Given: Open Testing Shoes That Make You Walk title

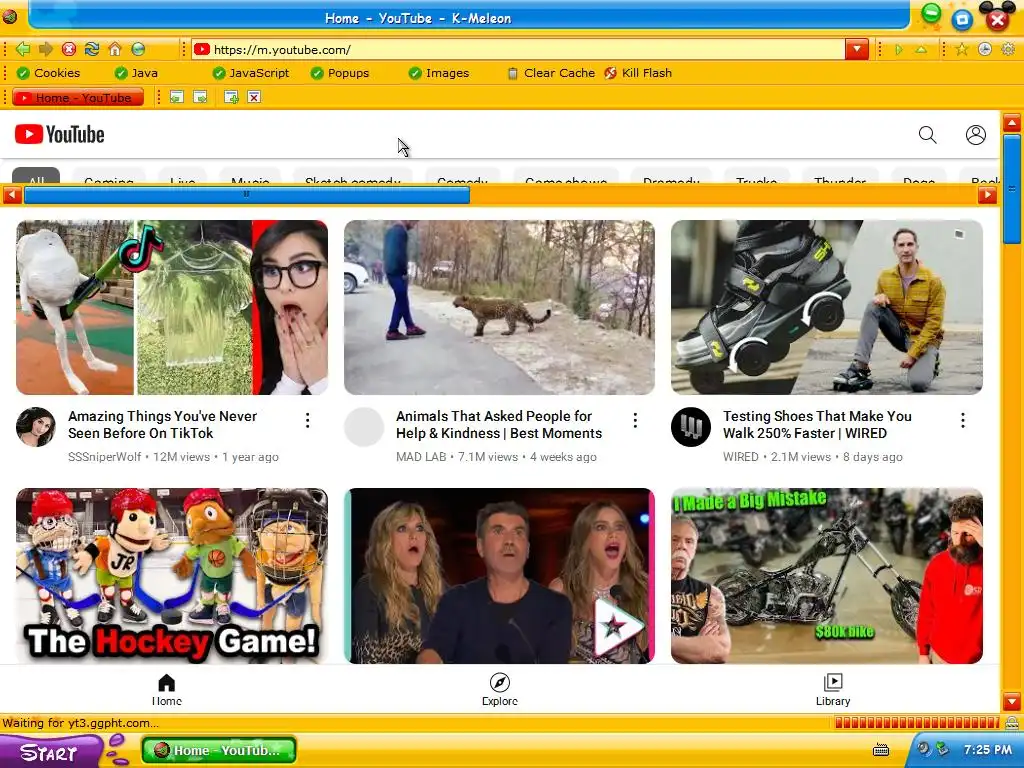Looking at the screenshot, I should [x=817, y=424].
